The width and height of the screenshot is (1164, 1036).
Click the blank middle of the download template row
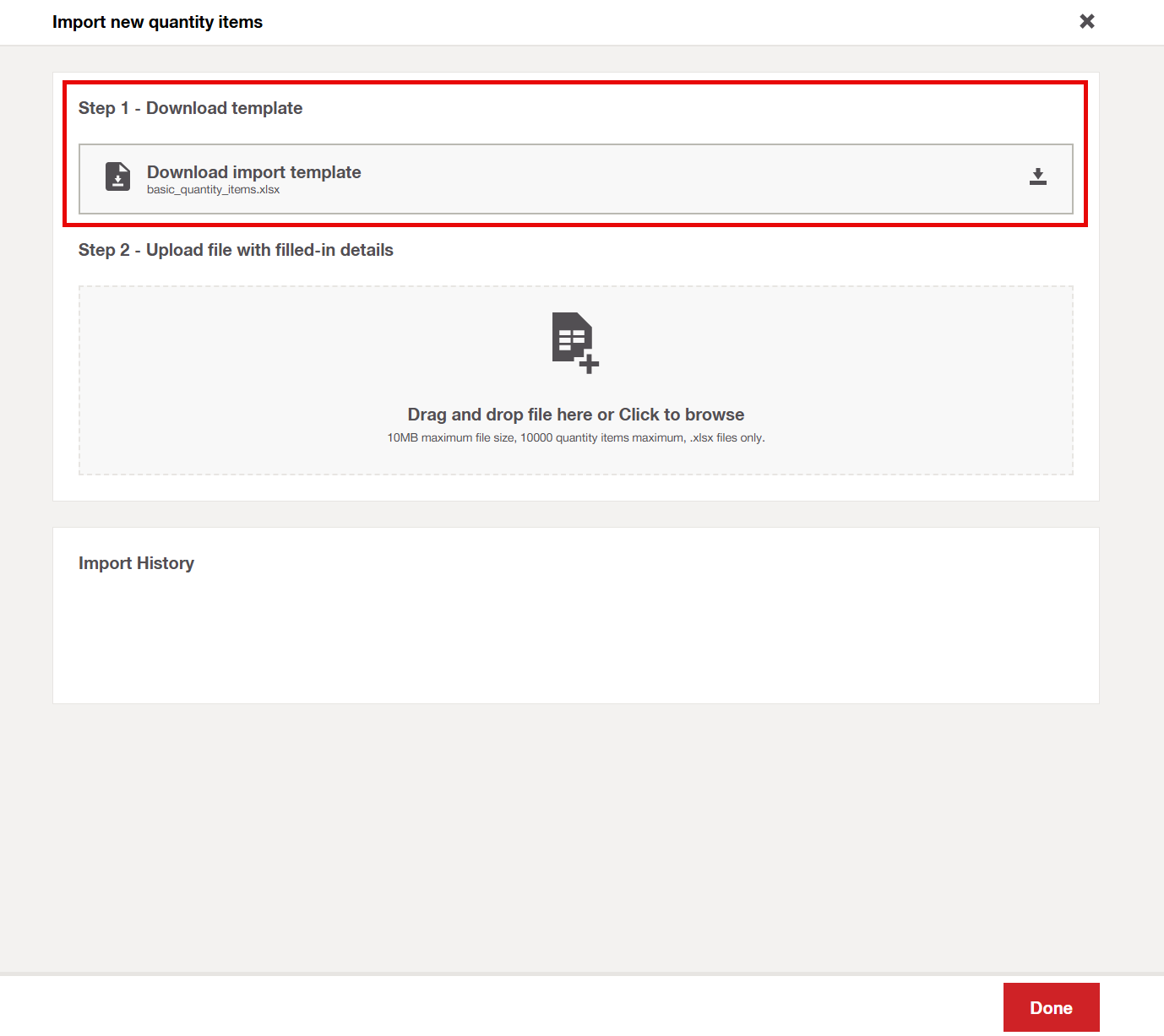coord(676,179)
